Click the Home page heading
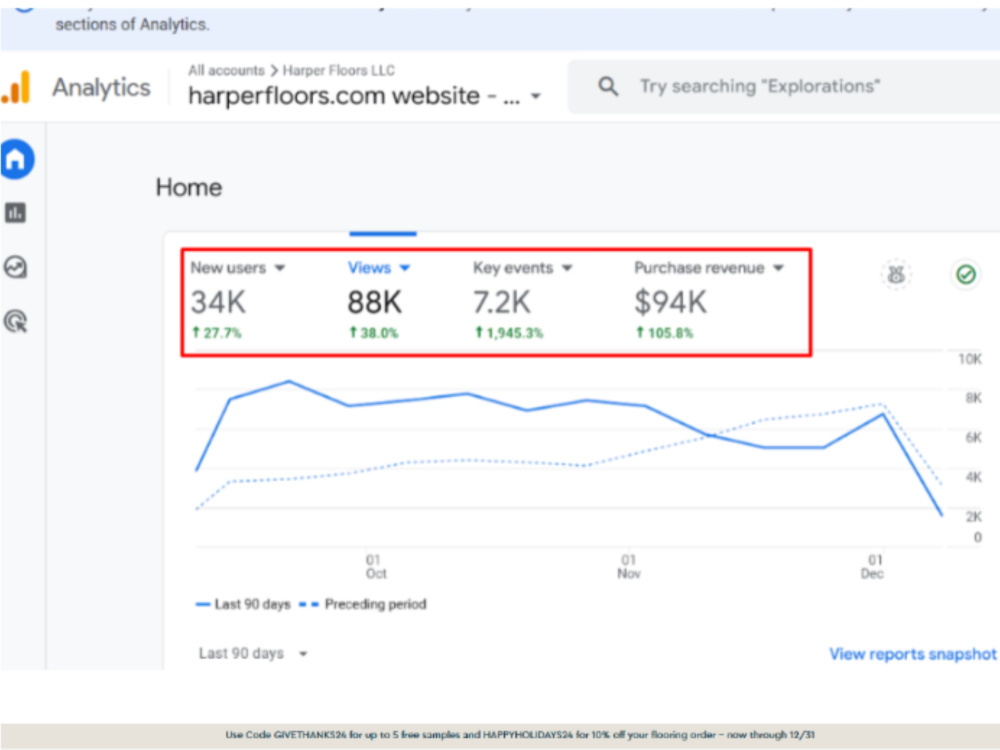1000x750 pixels. (x=189, y=188)
